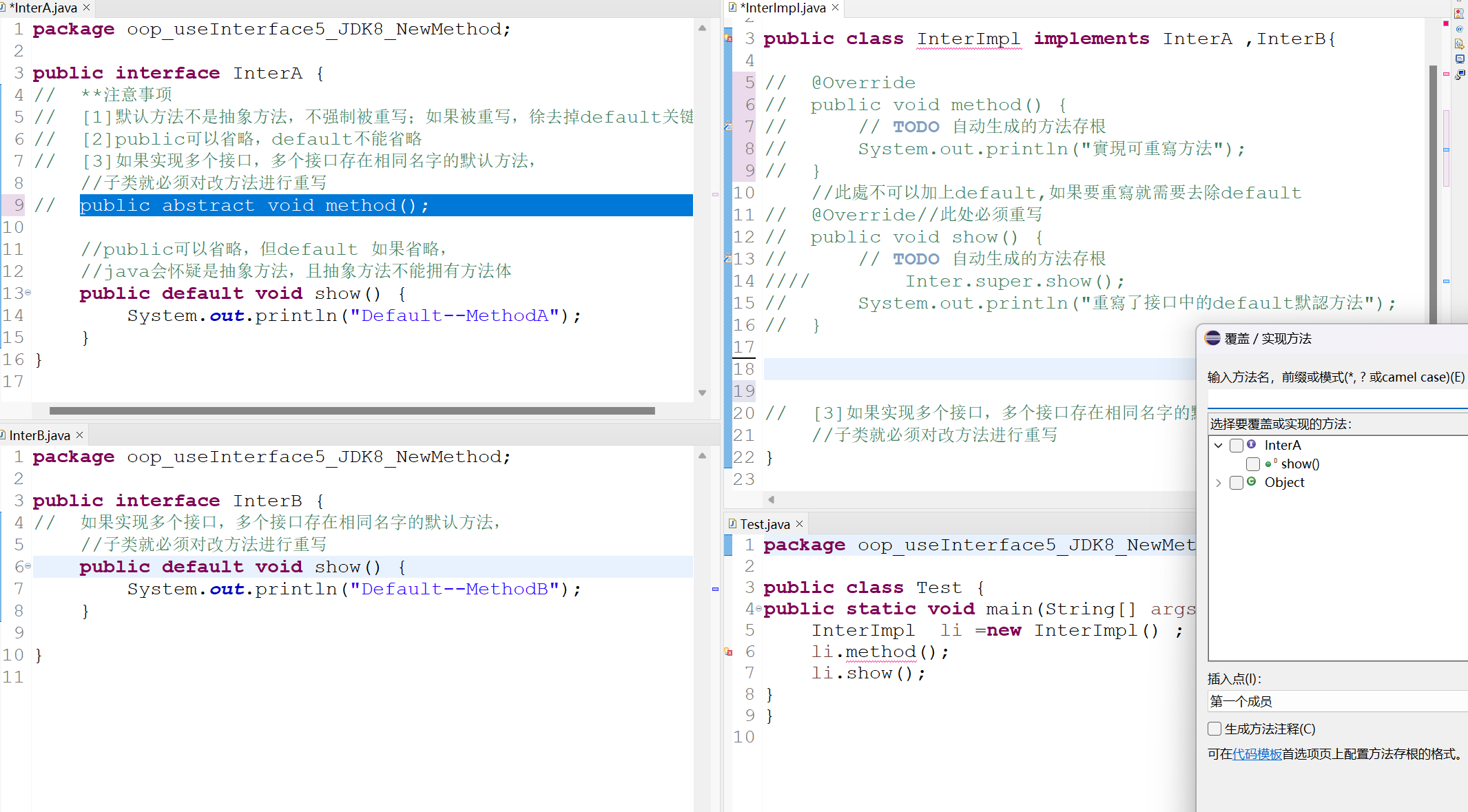Click line number 18 in InterImpl editor
The image size is (1468, 812).
click(x=744, y=369)
